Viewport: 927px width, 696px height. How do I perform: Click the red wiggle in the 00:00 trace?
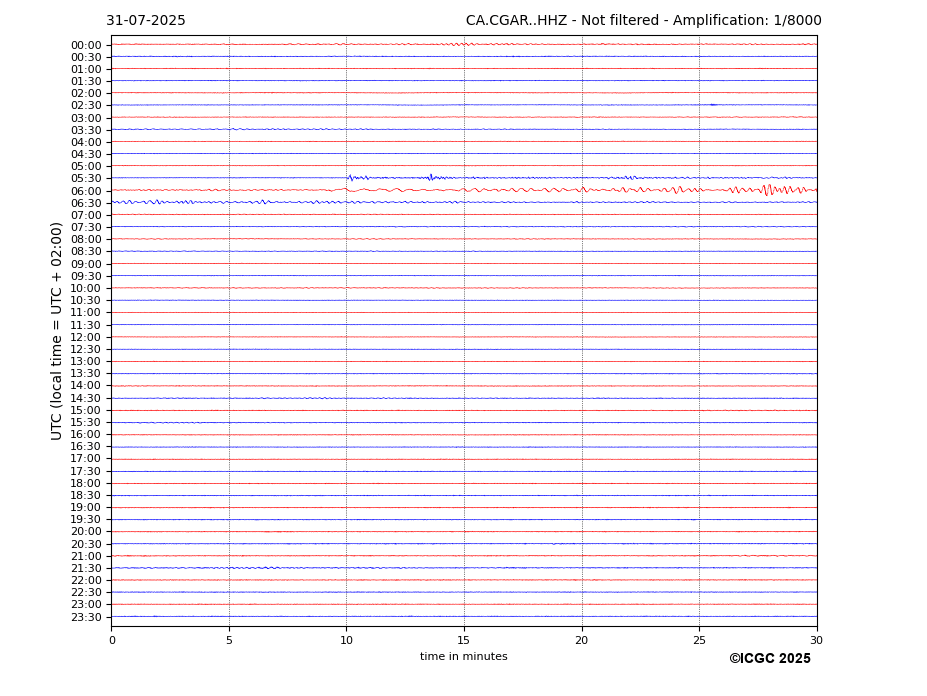tap(460, 44)
